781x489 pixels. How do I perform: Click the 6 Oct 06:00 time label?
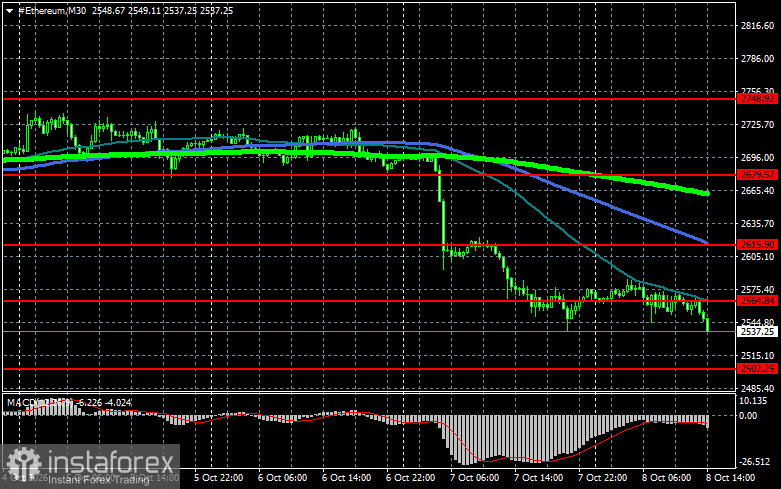coord(282,478)
